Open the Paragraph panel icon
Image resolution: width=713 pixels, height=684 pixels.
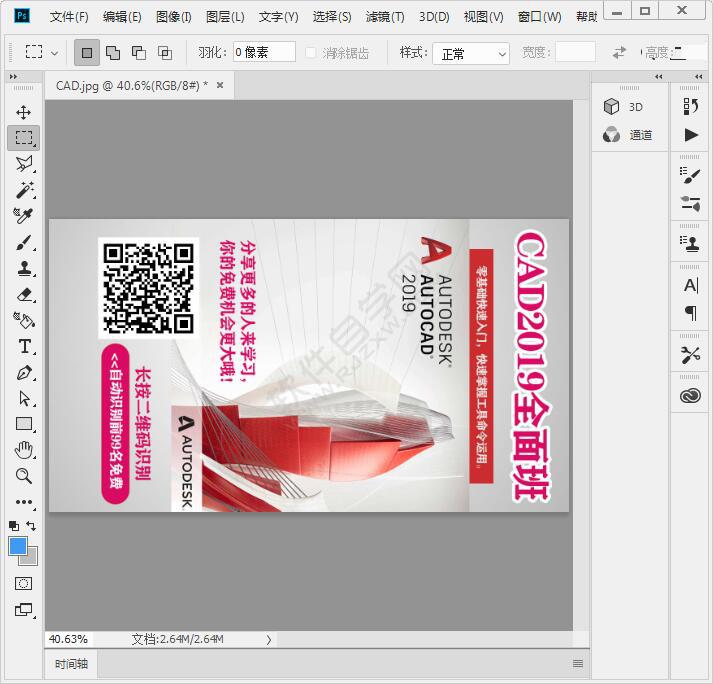(691, 313)
